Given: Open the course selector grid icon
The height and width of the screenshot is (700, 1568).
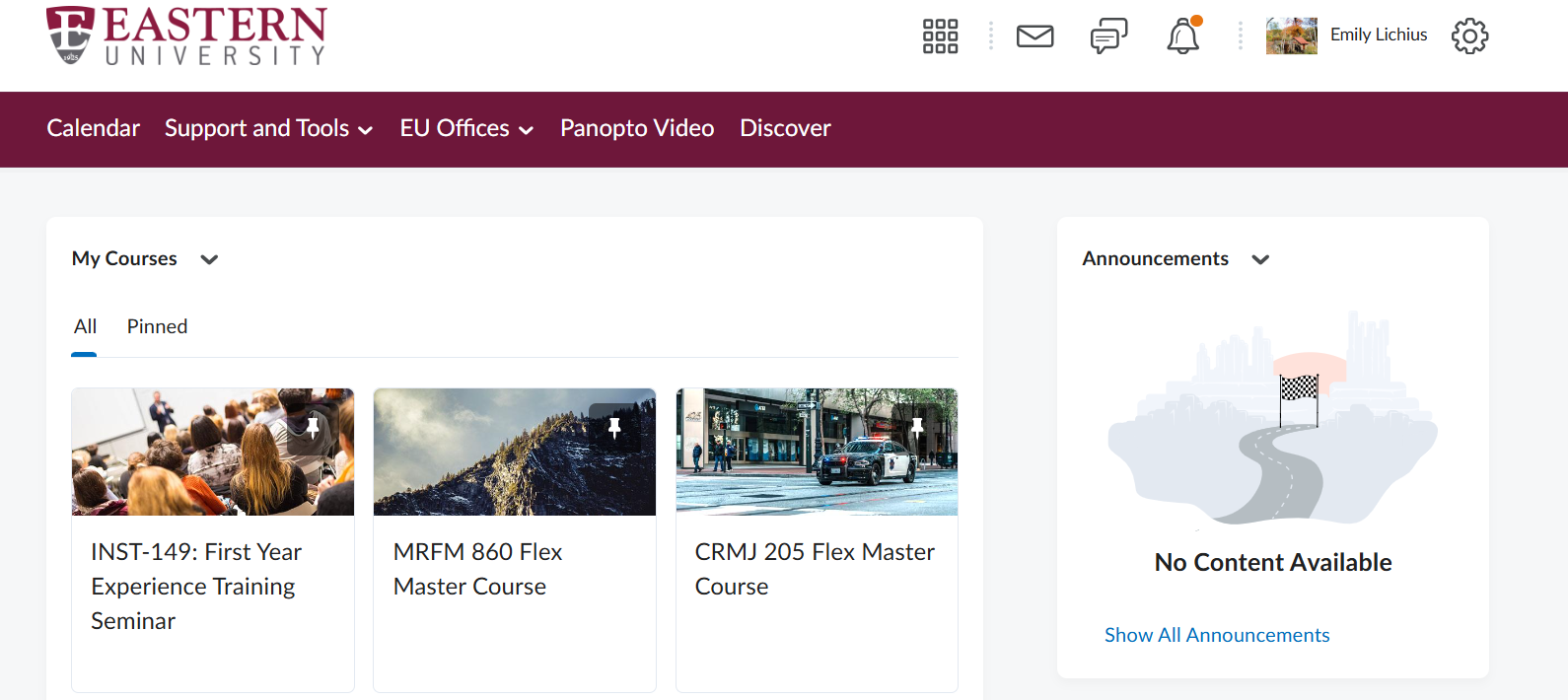Looking at the screenshot, I should point(940,36).
